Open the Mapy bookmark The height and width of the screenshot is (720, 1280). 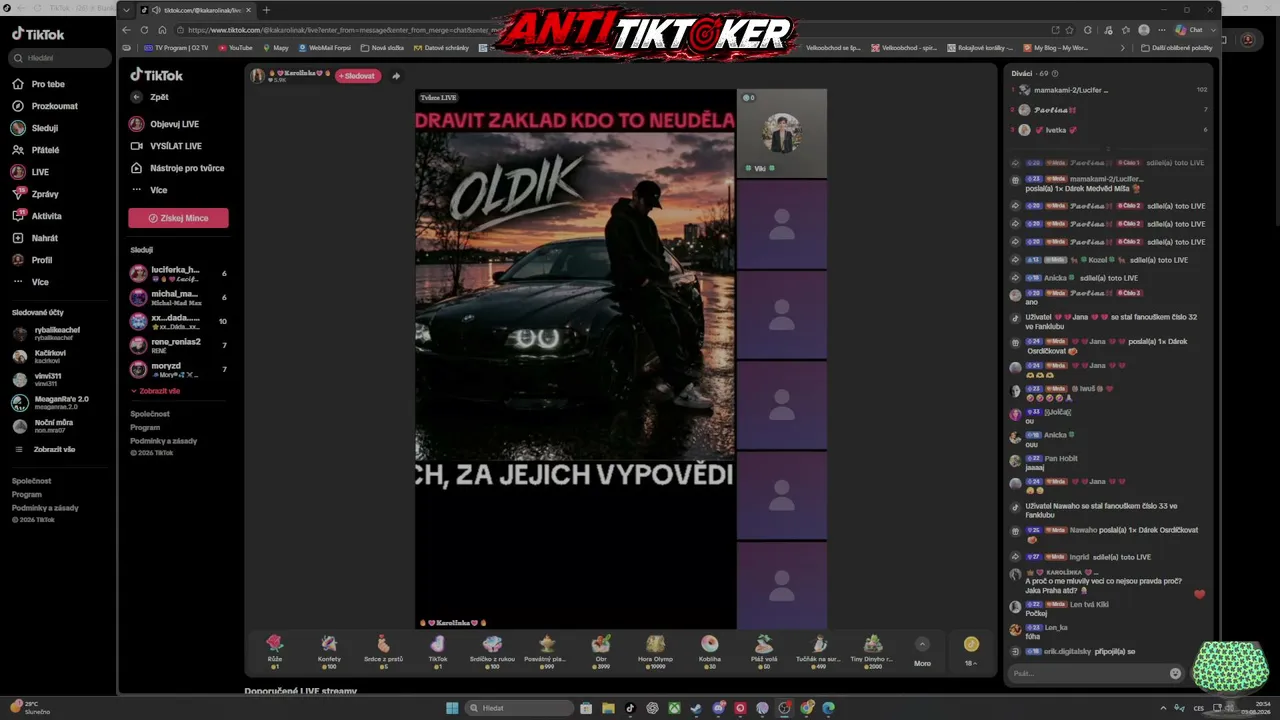pos(276,47)
